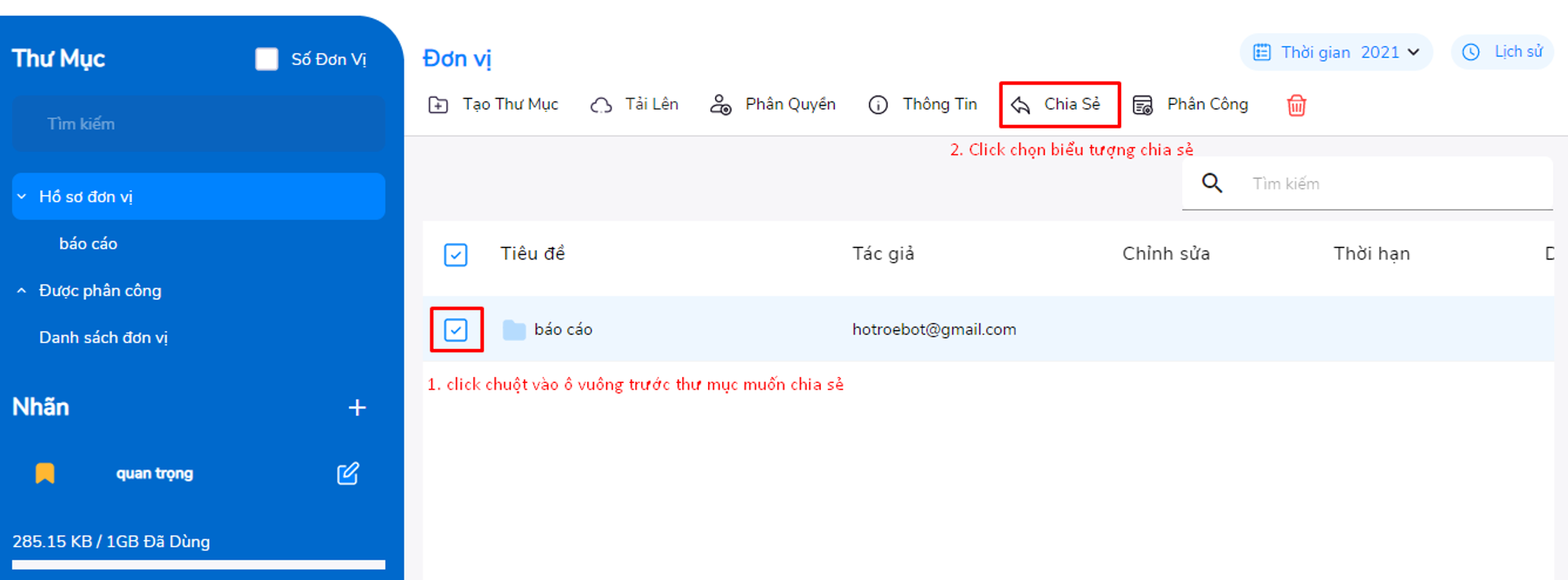The width and height of the screenshot is (1568, 580).
Task: Open the Thời gian 2021 dropdown
Action: tap(1336, 53)
